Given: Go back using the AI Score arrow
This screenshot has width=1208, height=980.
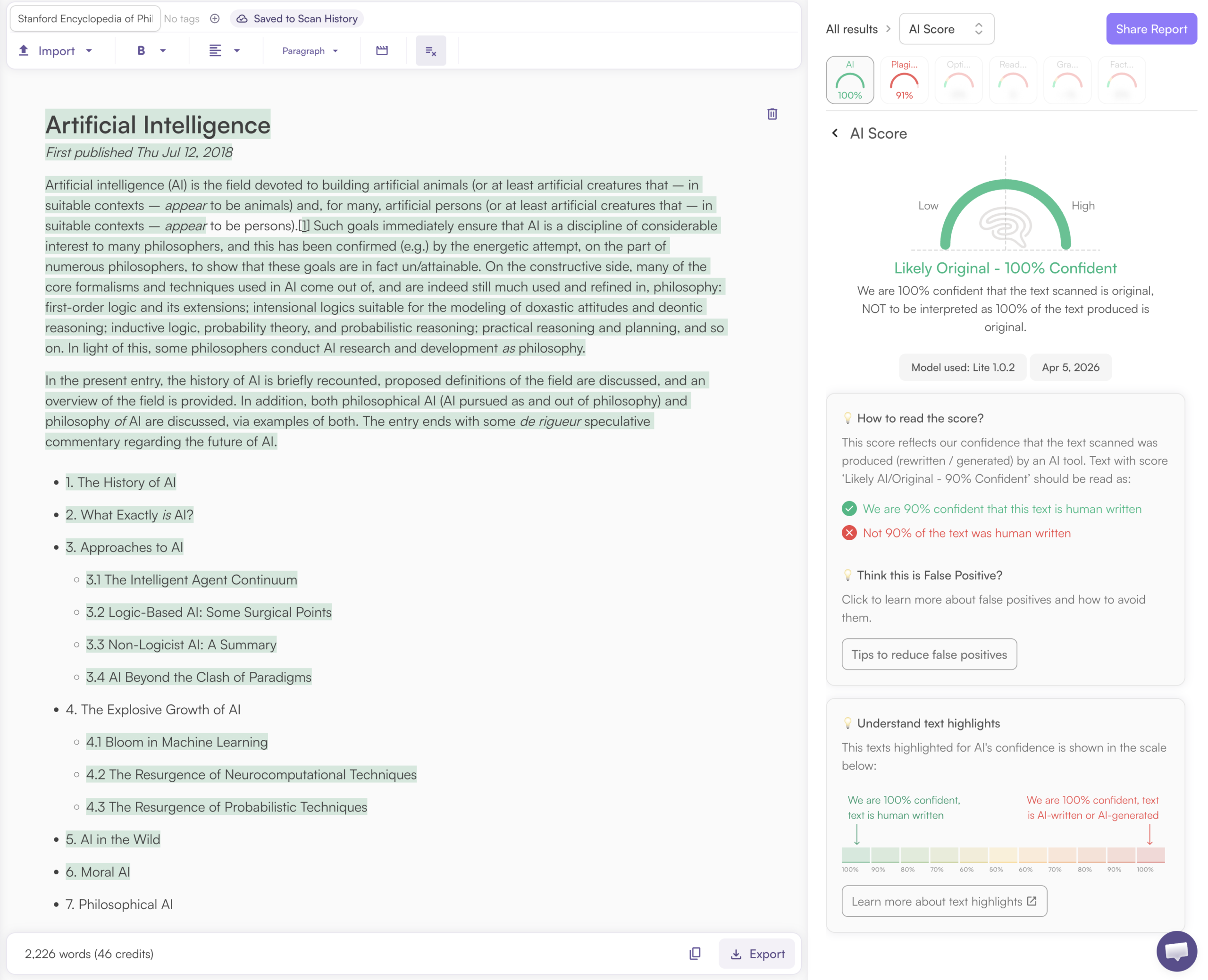Looking at the screenshot, I should pyautogui.click(x=835, y=133).
